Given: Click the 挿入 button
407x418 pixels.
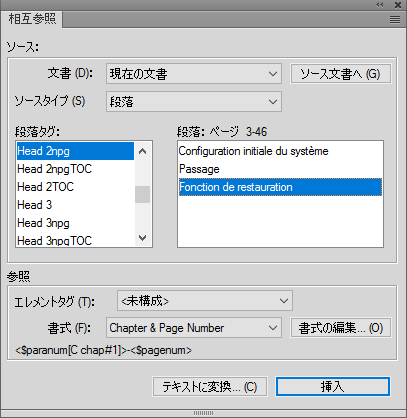Looking at the screenshot, I should coord(333,387).
